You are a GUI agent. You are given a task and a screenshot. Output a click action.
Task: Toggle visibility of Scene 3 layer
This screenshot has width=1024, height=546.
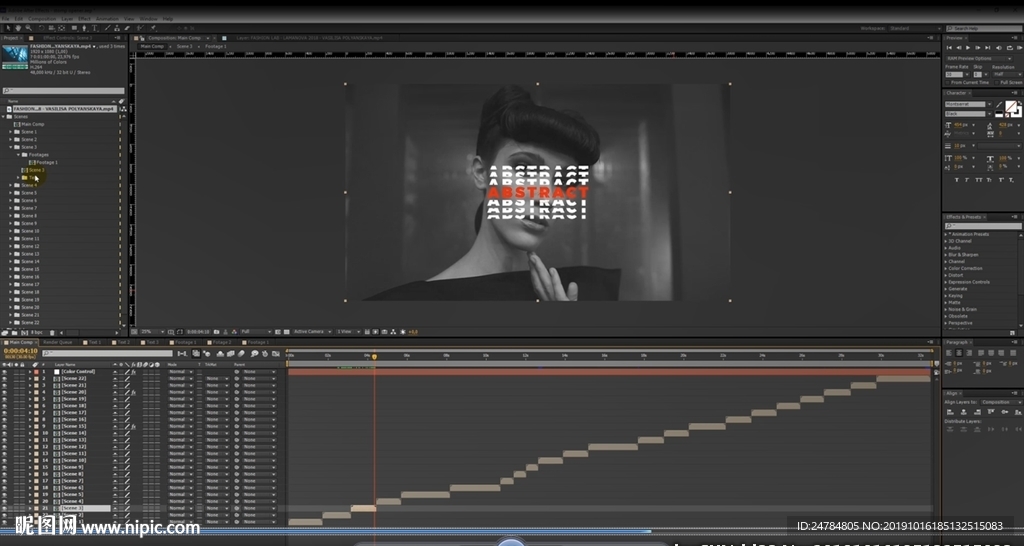(x=4, y=507)
